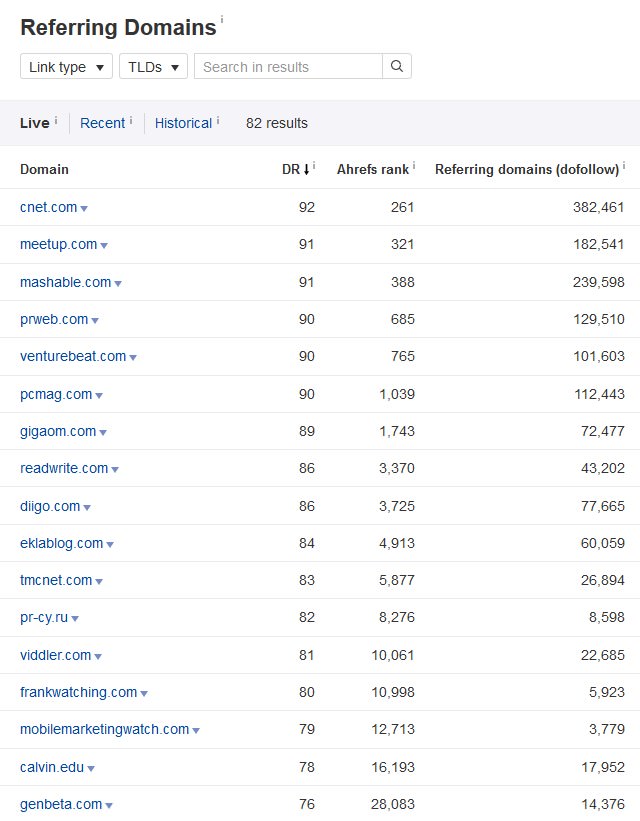640x821 pixels.
Task: Expand the mobilemarketingwatch.com dropdown arrow
Action: [x=196, y=731]
